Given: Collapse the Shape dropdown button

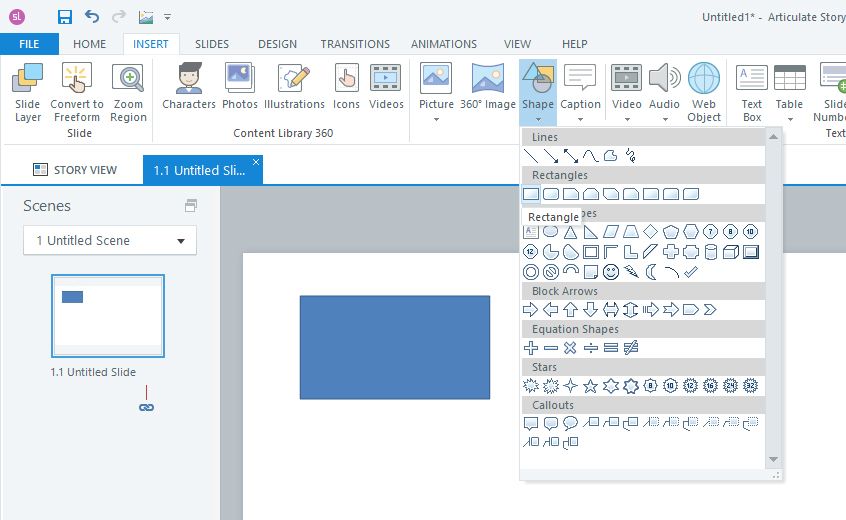Looking at the screenshot, I should click(x=538, y=92).
